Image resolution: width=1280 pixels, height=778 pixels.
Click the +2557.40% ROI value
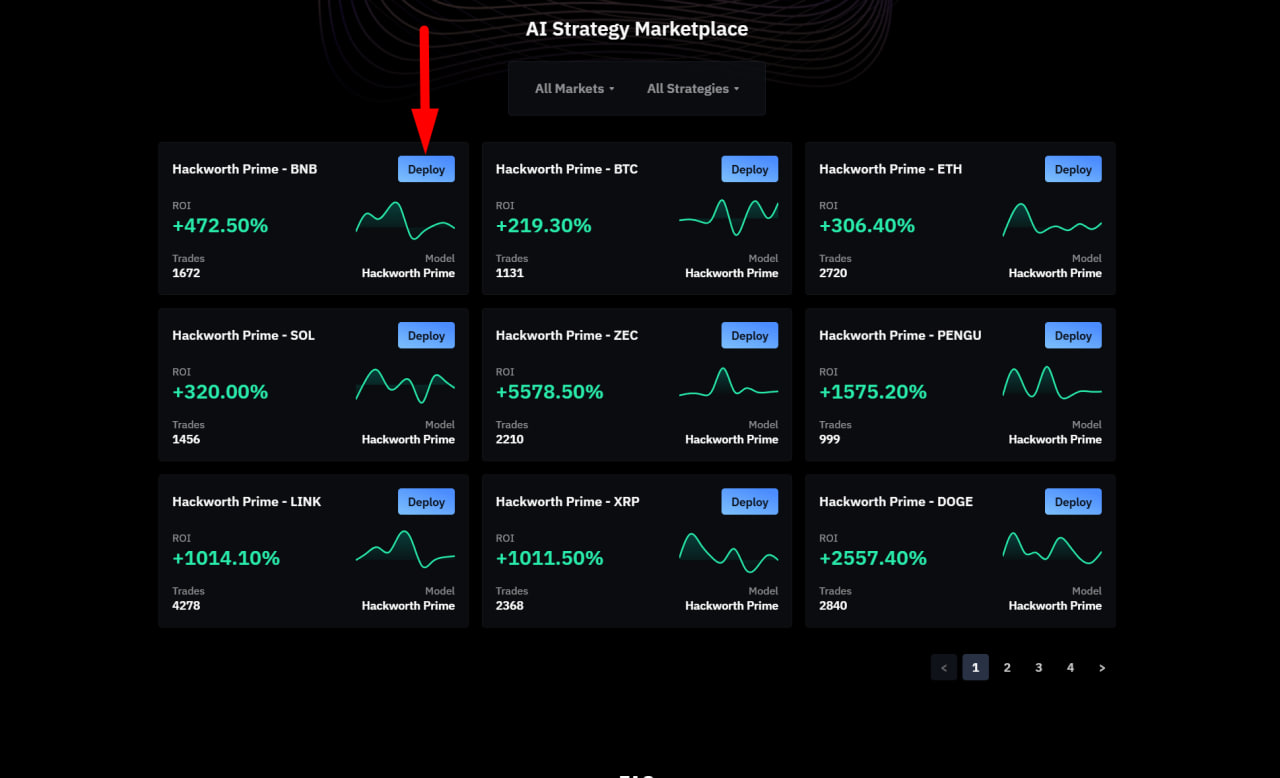pyautogui.click(x=873, y=558)
